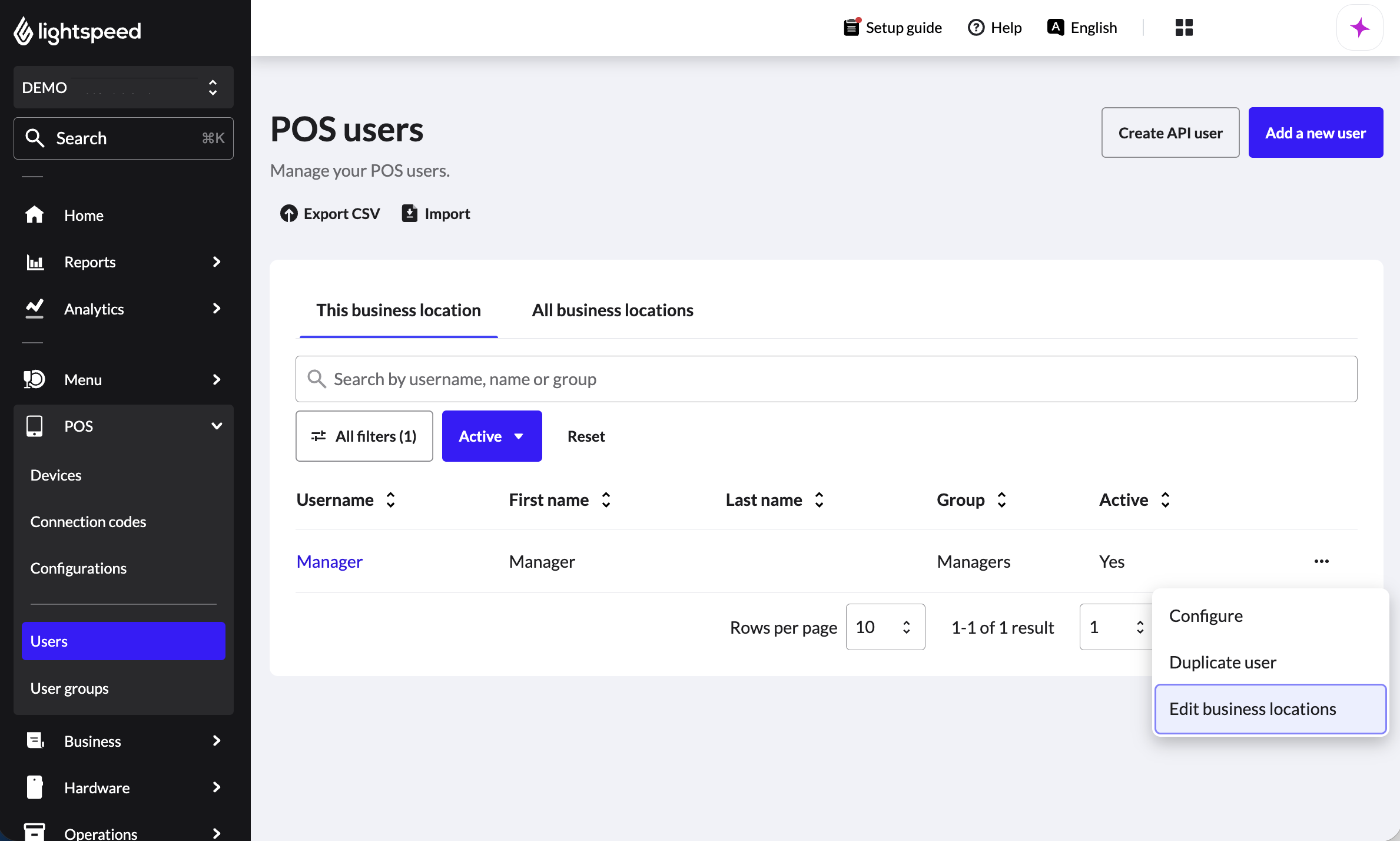Choose Duplicate user from context menu
Image resolution: width=1400 pixels, height=841 pixels.
[1270, 662]
